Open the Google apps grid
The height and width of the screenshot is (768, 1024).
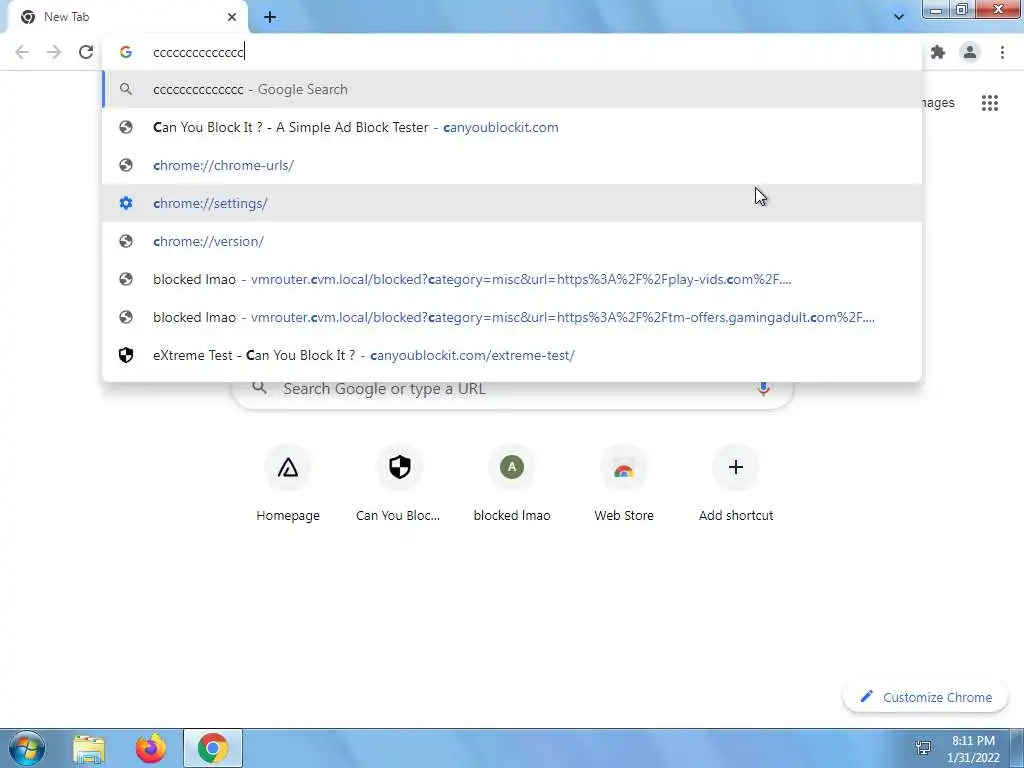pyautogui.click(x=989, y=103)
